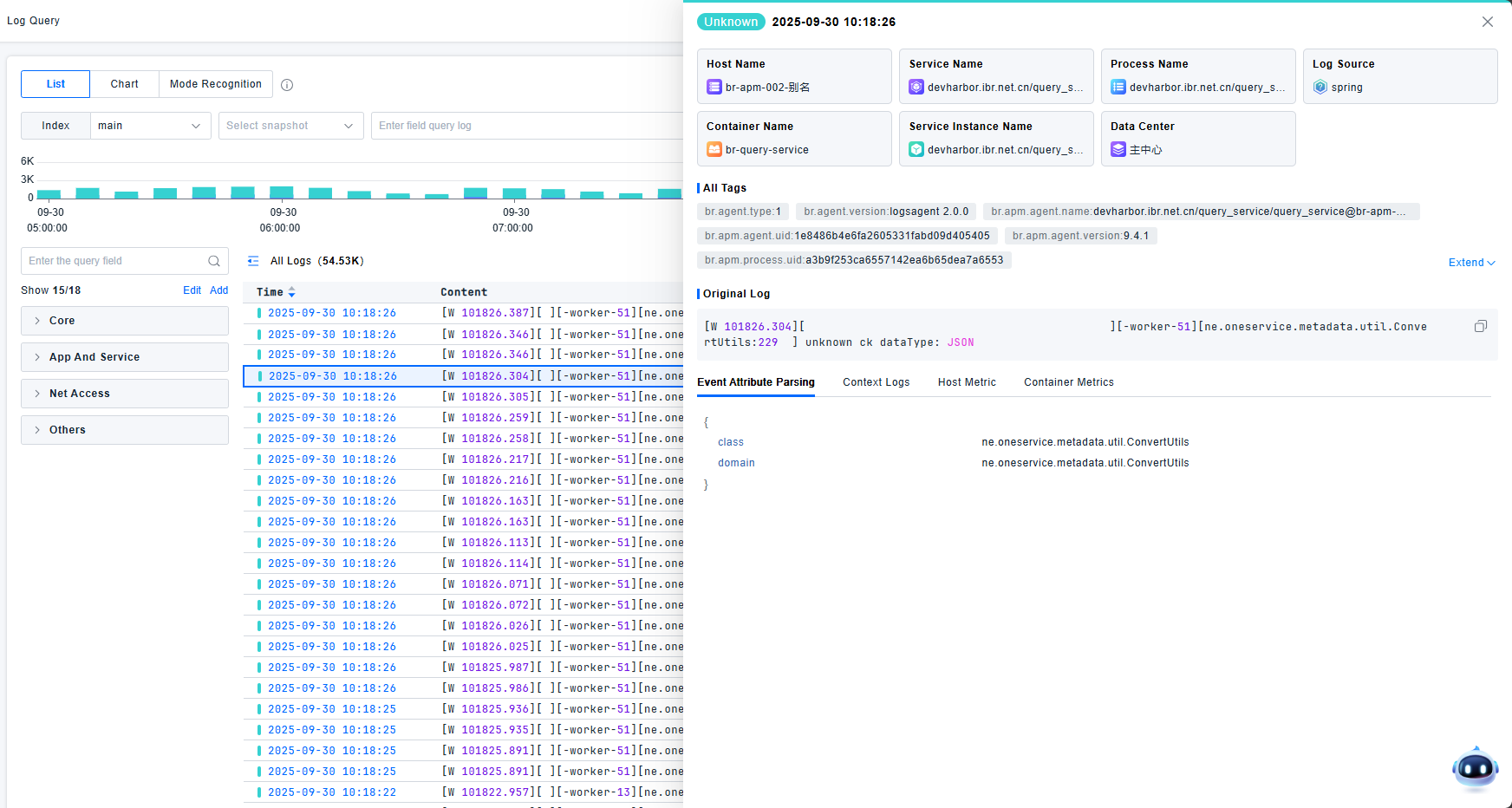The image size is (1512, 808).
Task: Open the robot assistant chat icon
Action: [1475, 768]
